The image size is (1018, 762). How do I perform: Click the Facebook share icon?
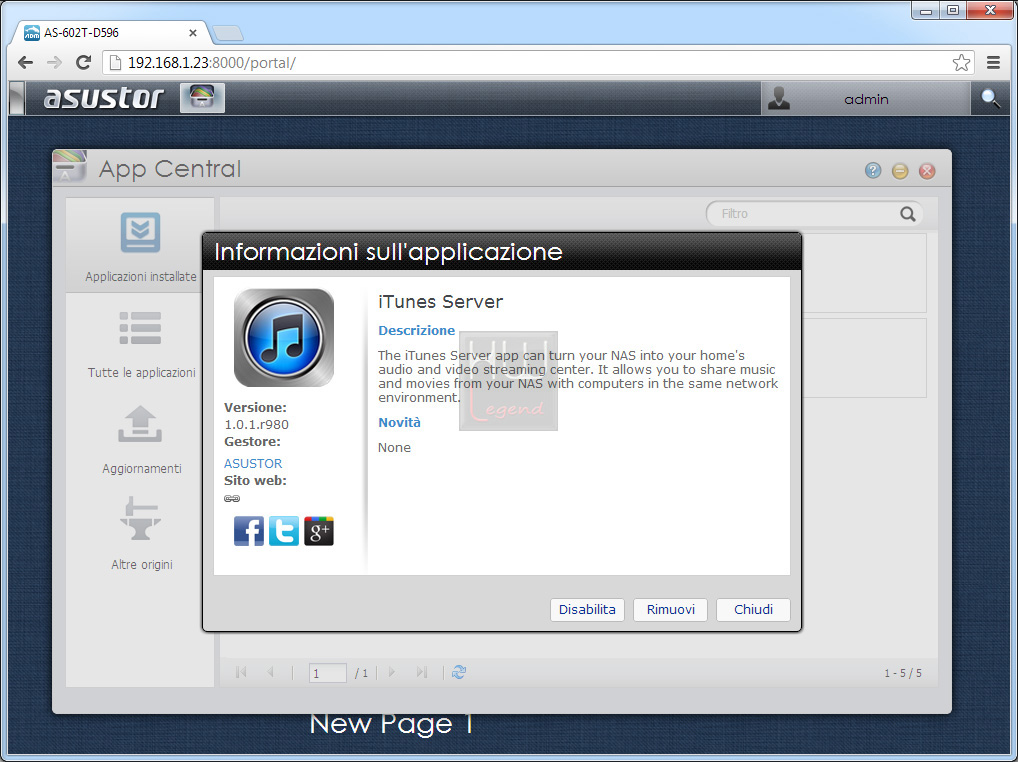249,531
